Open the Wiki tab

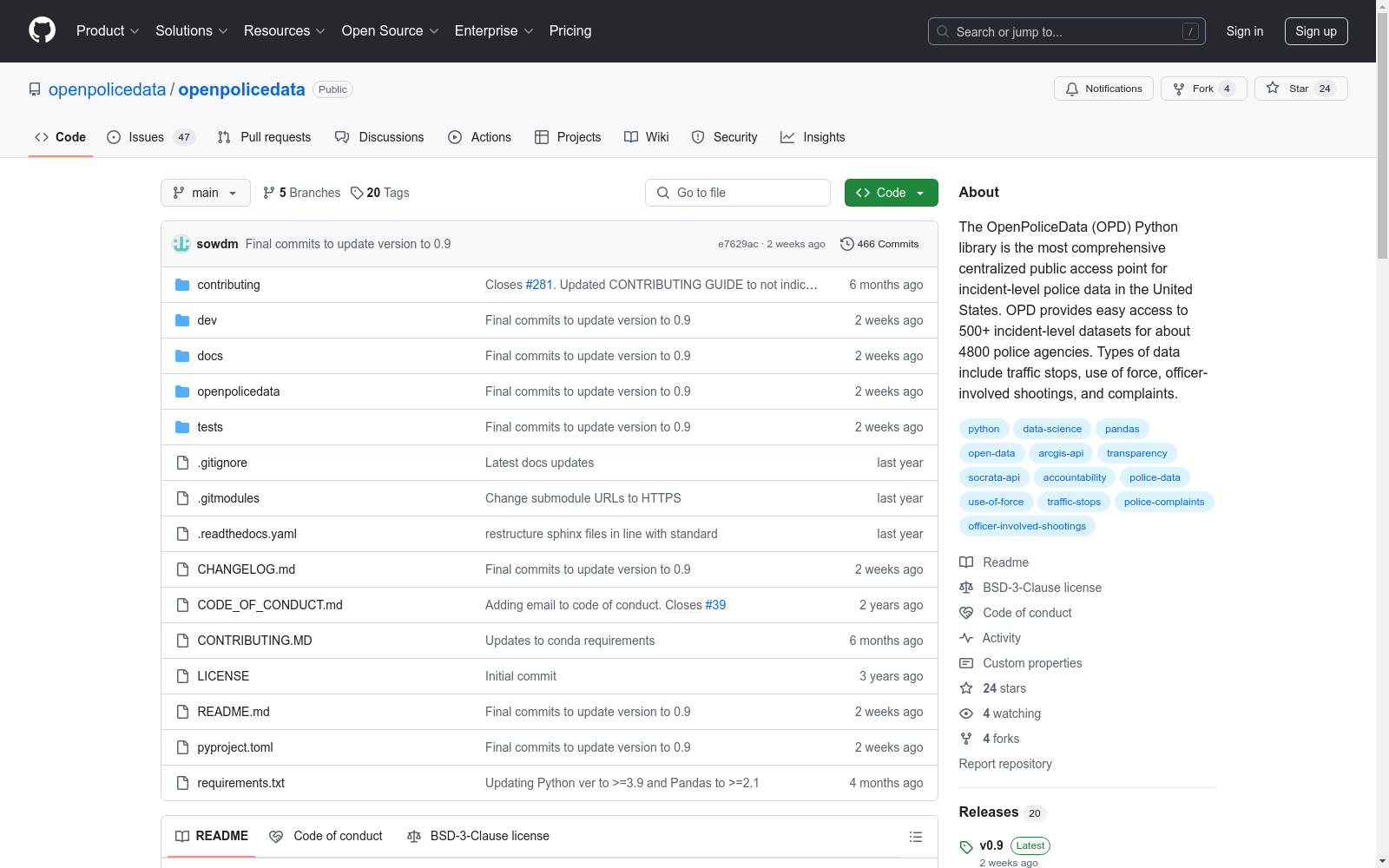[x=647, y=137]
